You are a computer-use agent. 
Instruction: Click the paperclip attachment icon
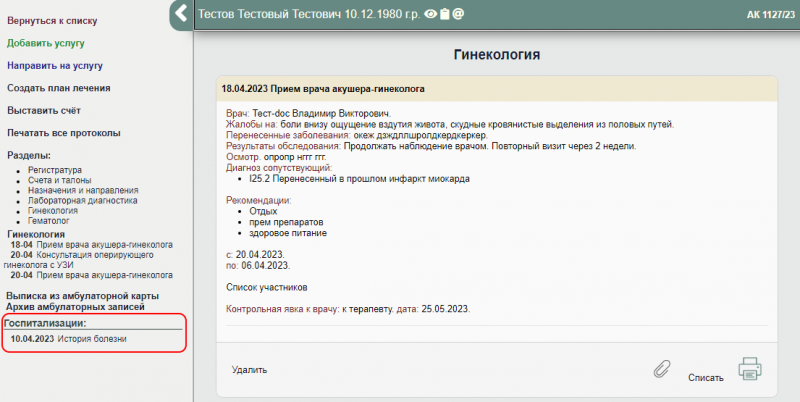coord(661,369)
